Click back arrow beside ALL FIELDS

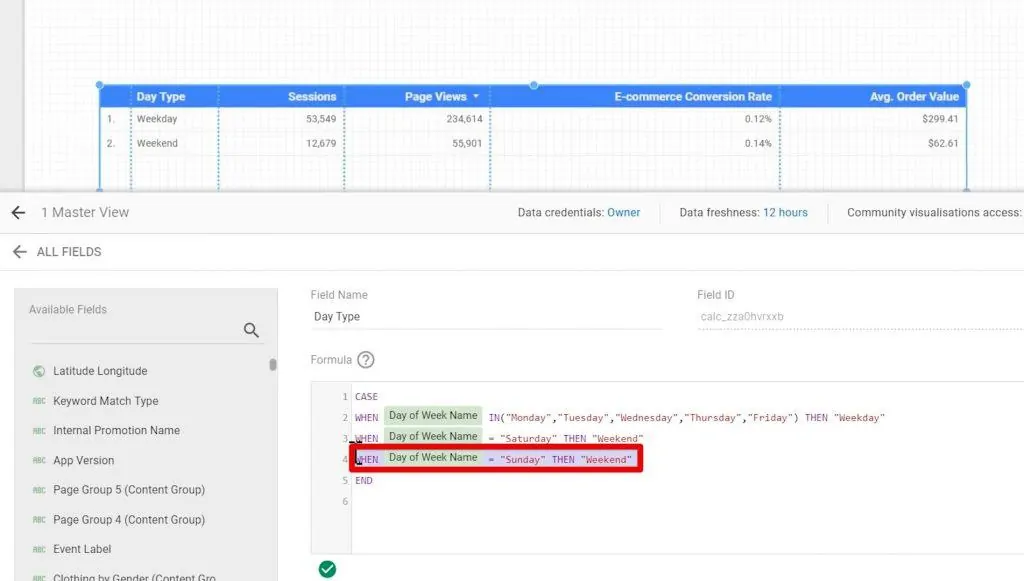pyautogui.click(x=19, y=252)
